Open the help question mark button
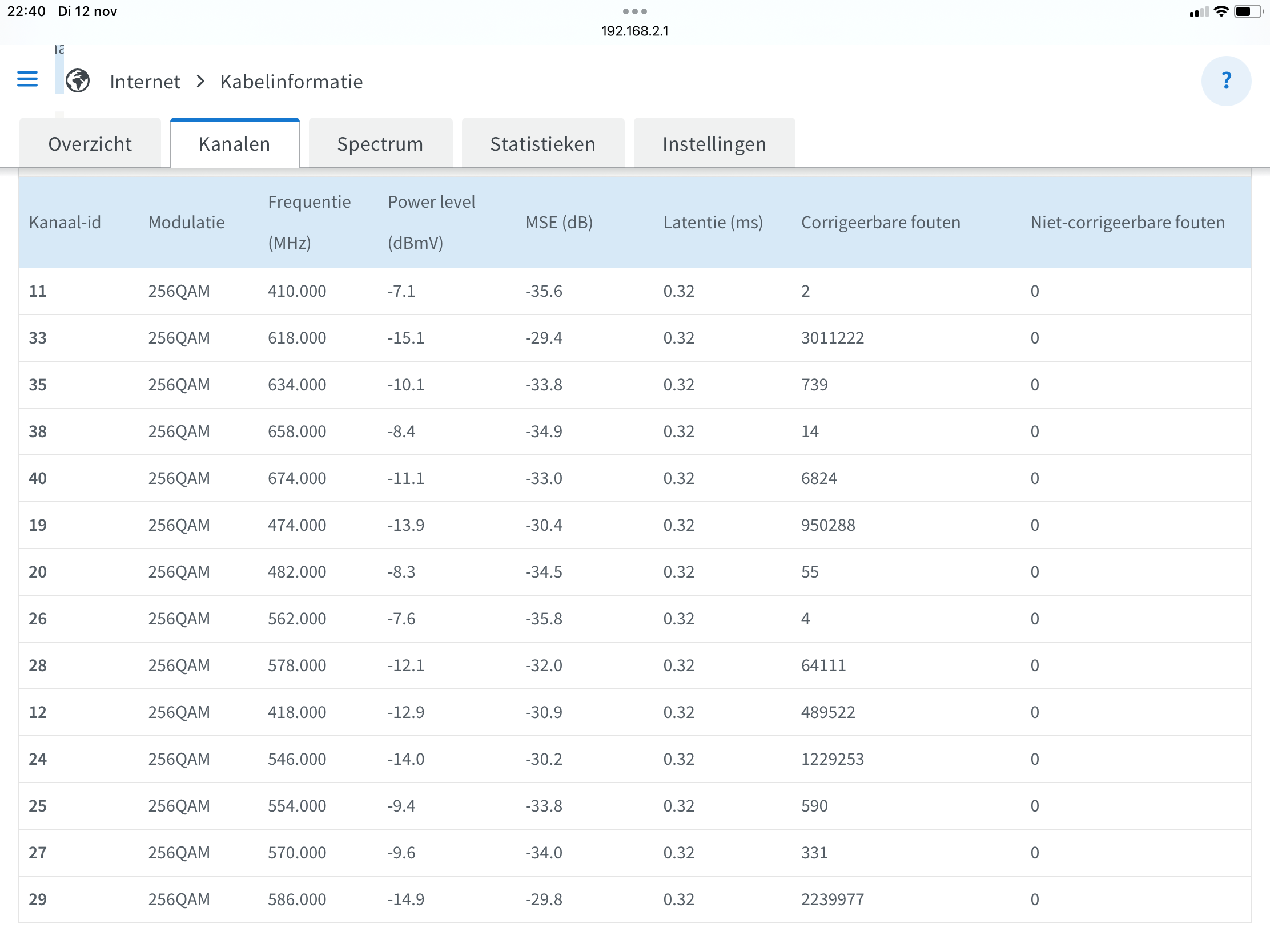The image size is (1270, 952). [x=1225, y=81]
